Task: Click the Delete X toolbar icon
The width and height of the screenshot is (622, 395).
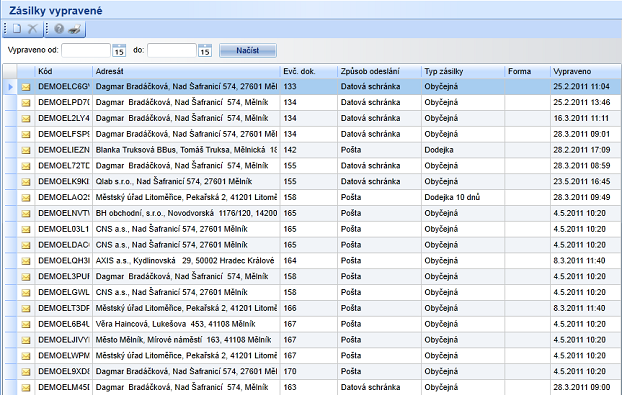Action: click(x=33, y=29)
